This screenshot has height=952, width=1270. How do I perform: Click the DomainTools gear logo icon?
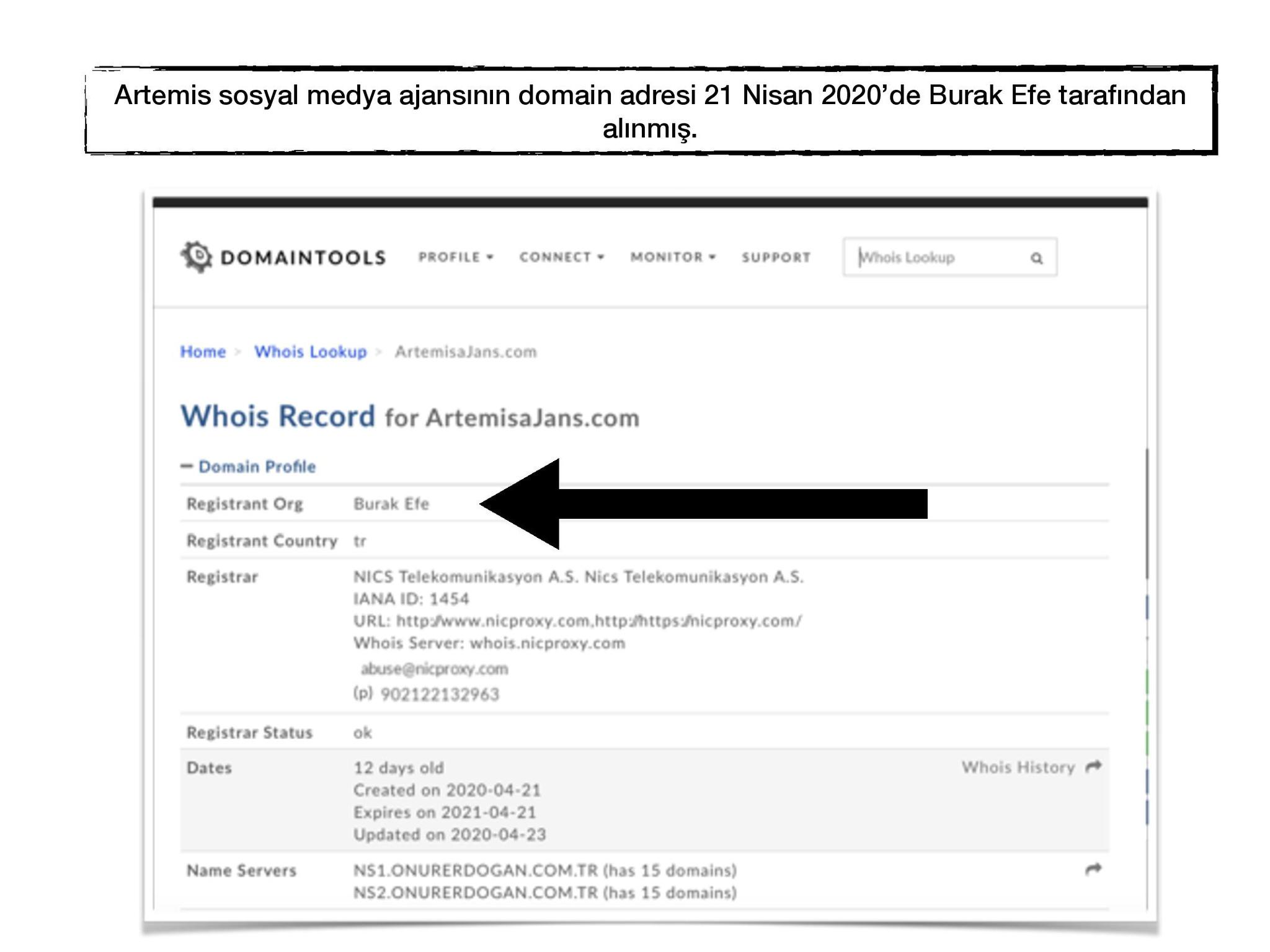tap(197, 257)
